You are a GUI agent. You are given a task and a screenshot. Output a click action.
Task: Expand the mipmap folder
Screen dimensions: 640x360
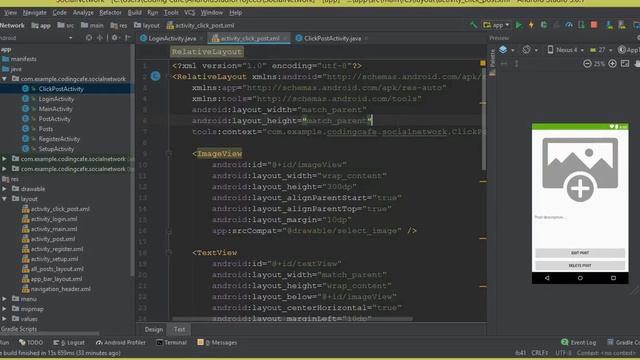click(4, 309)
